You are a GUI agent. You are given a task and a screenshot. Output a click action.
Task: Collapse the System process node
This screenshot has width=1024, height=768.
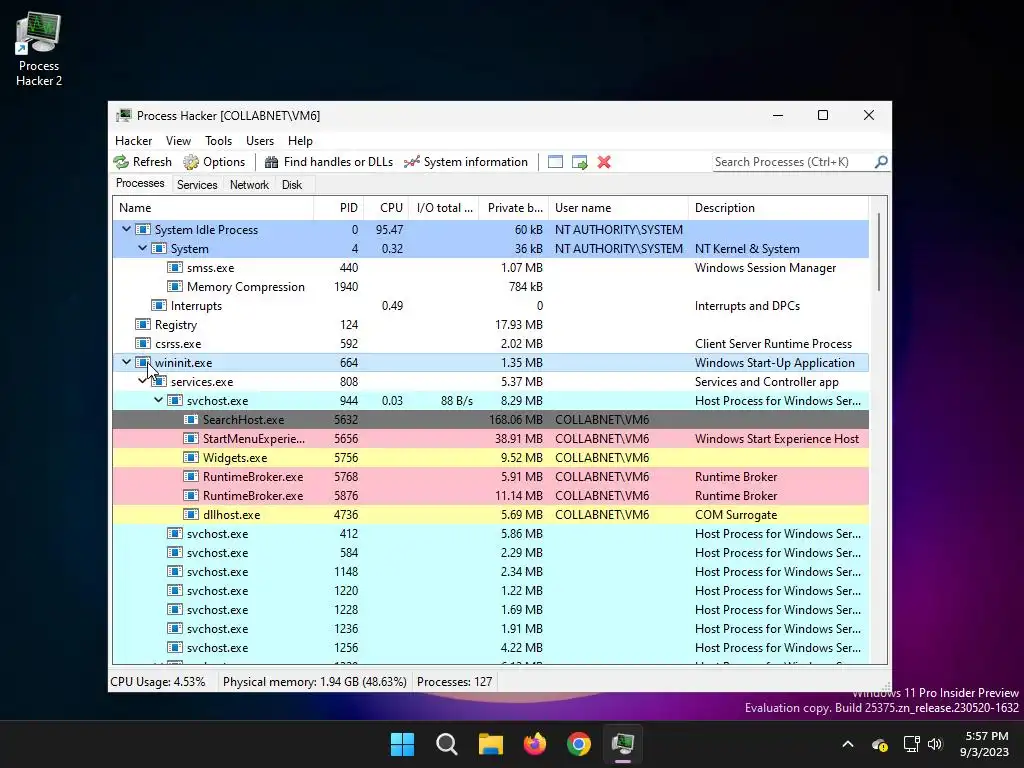[x=142, y=248]
